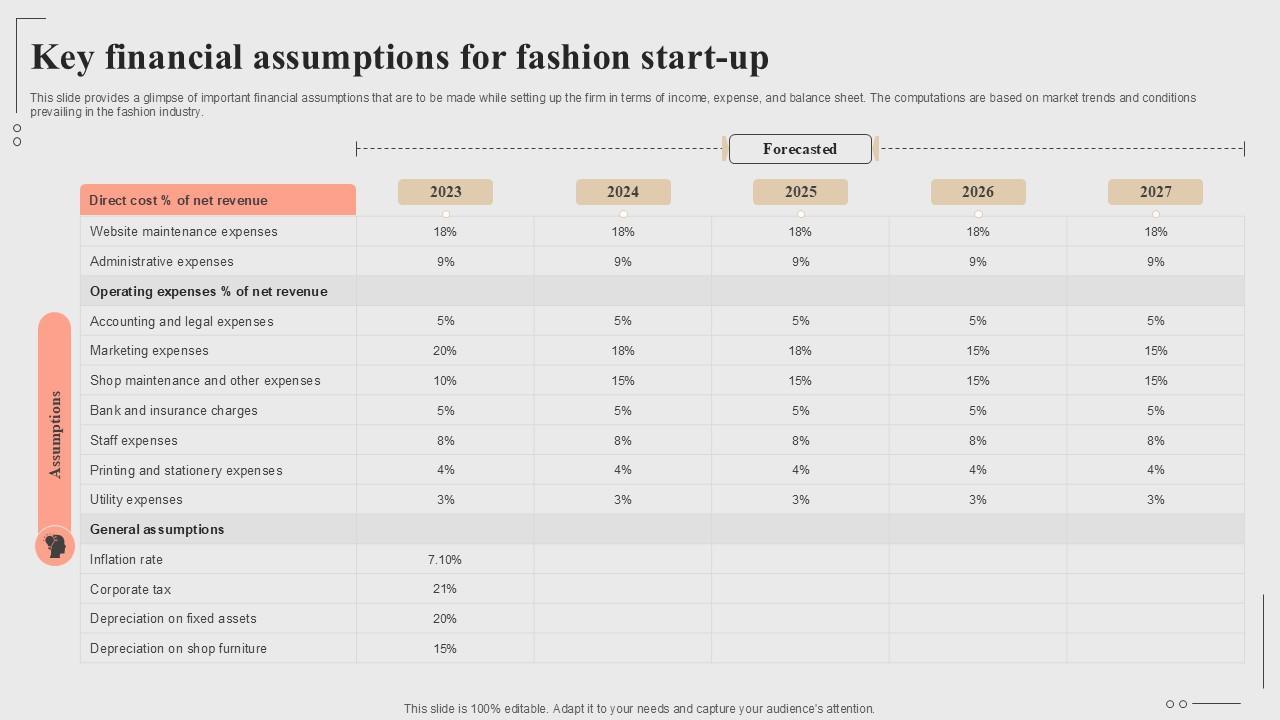Select the General assumptions section heading
This screenshot has height=720, width=1280.
[x=157, y=530]
